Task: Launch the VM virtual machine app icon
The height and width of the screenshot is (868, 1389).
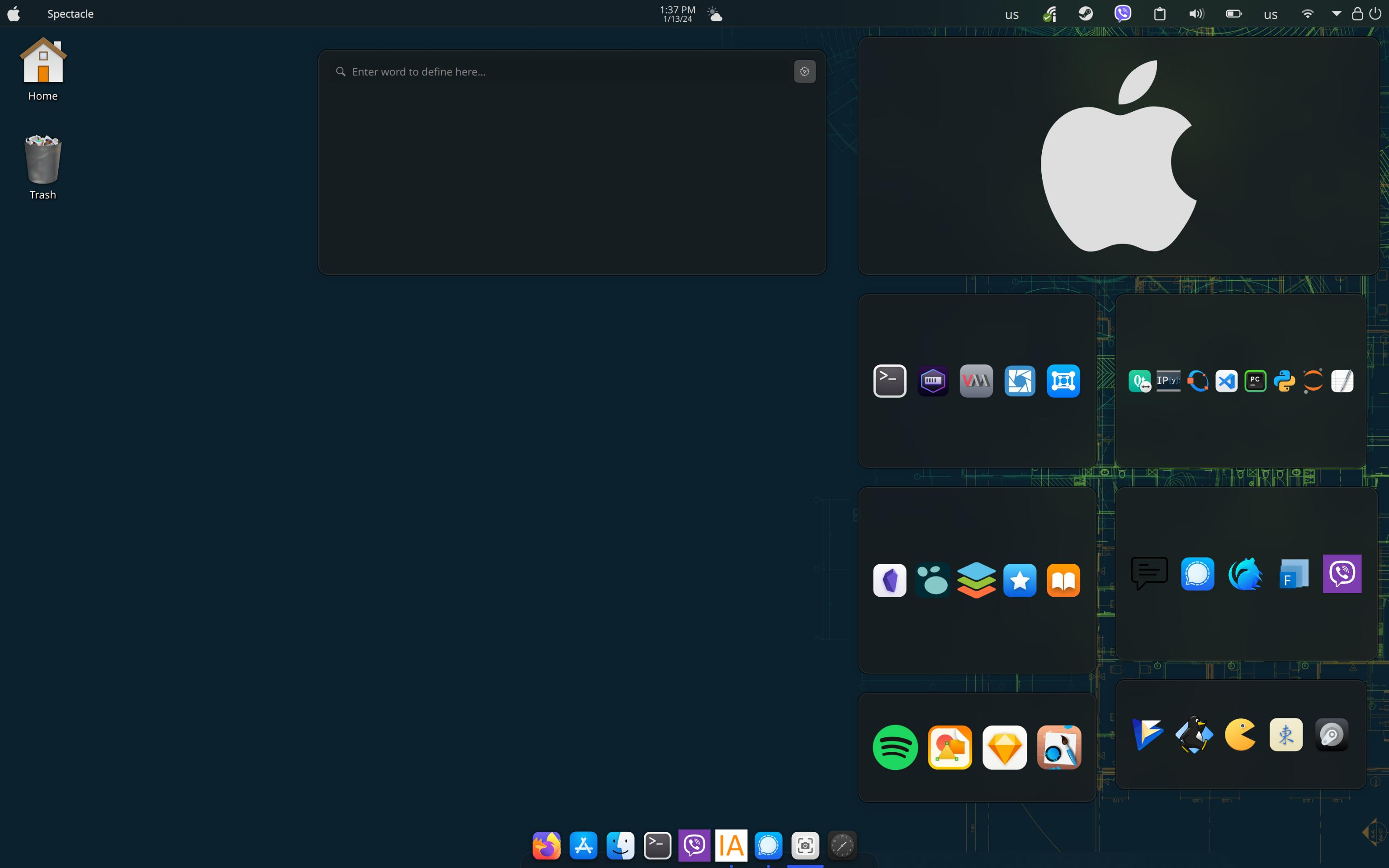Action: pyautogui.click(x=976, y=381)
